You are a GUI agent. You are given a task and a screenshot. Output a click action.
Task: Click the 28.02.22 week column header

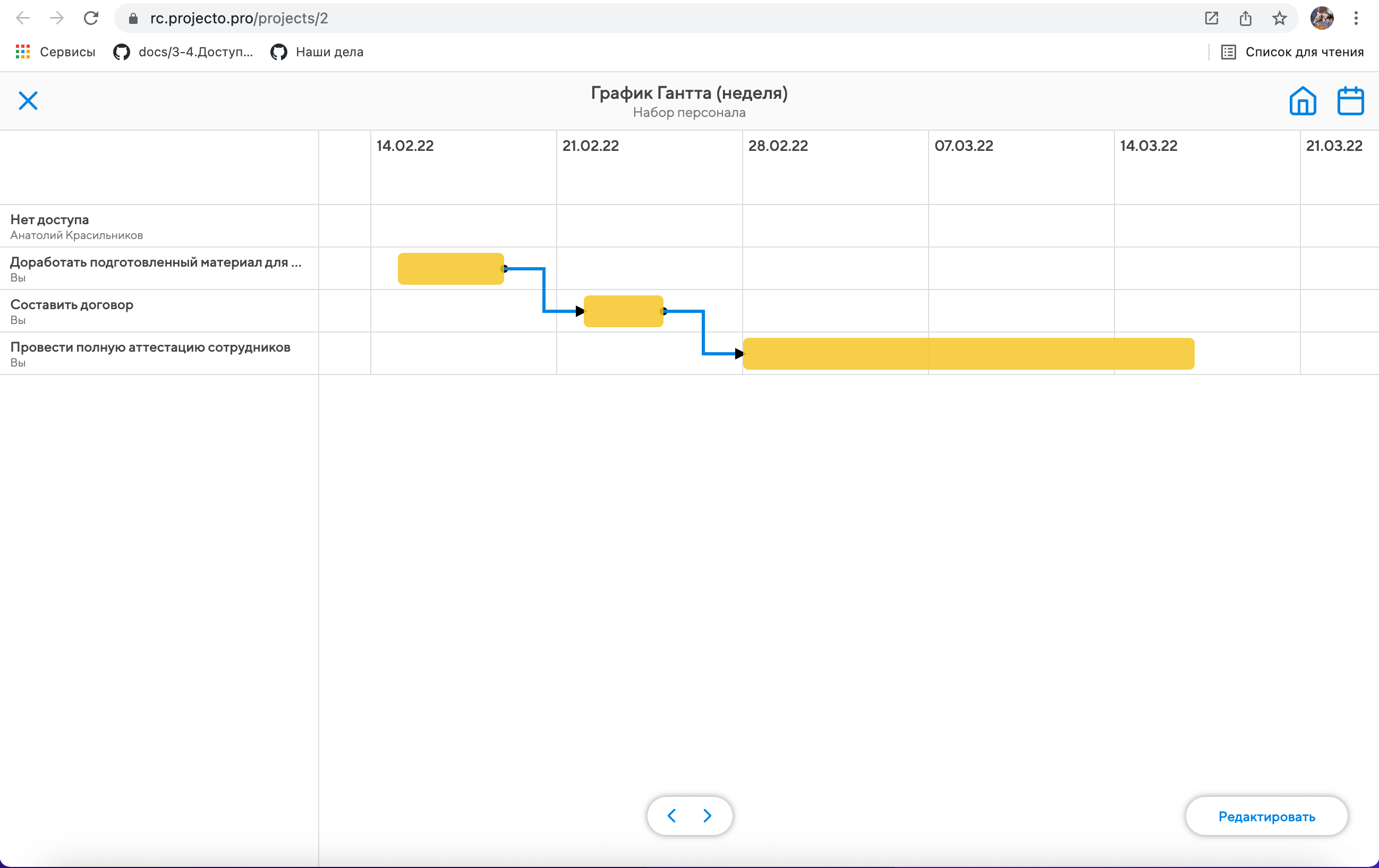[x=778, y=146]
